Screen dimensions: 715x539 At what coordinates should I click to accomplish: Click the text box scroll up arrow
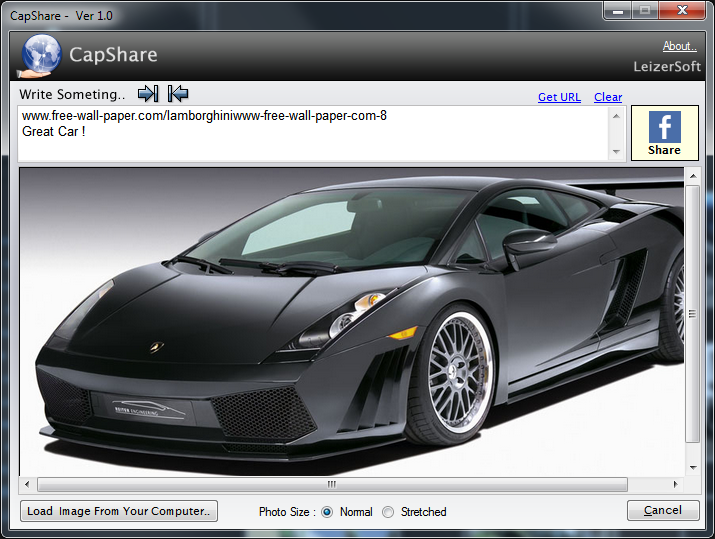[616, 116]
